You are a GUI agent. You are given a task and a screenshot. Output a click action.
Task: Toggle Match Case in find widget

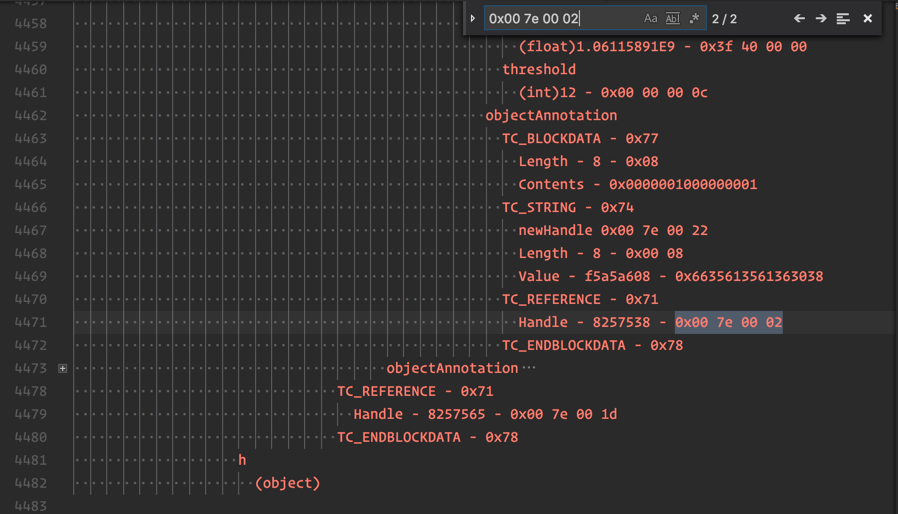(x=650, y=18)
